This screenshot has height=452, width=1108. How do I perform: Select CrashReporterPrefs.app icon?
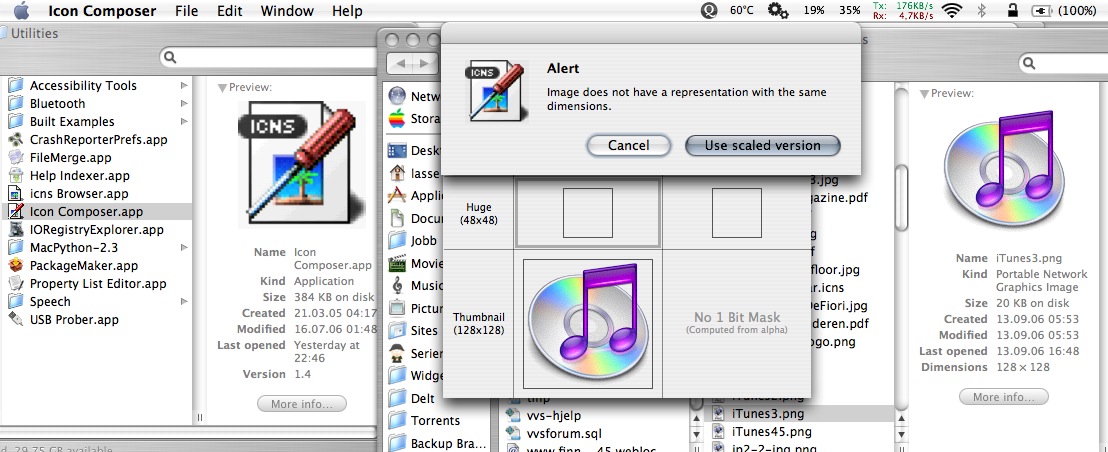click(16, 139)
